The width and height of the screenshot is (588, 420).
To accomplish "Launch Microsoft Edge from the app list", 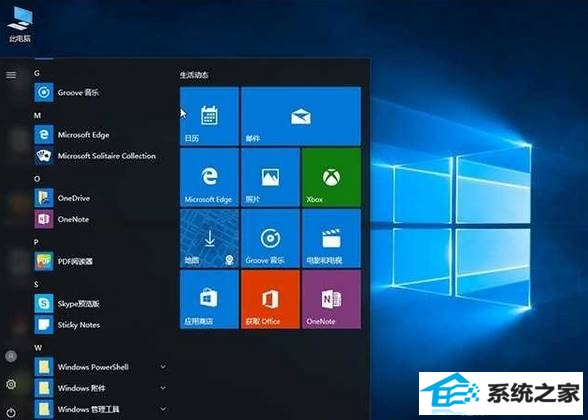I will (x=100, y=135).
